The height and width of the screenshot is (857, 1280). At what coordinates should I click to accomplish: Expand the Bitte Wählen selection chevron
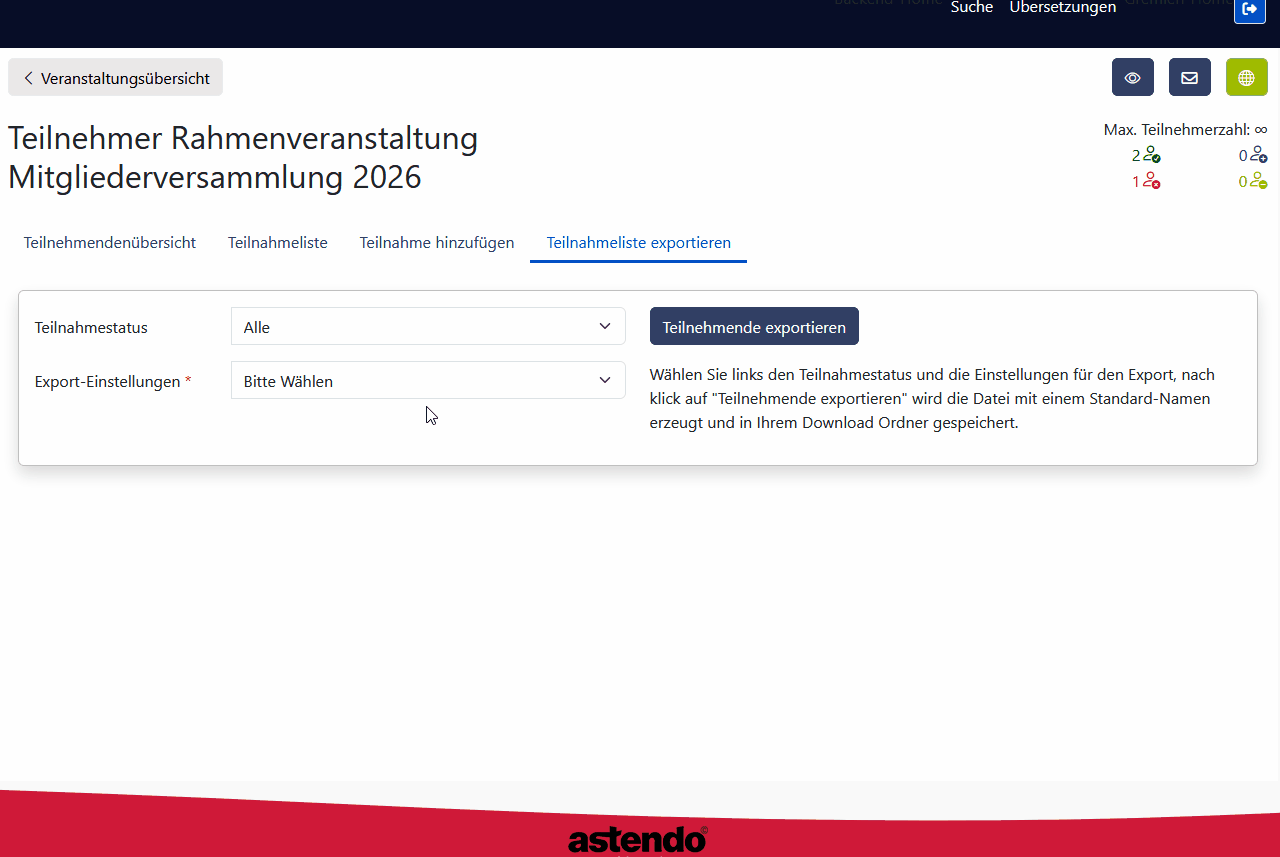coord(605,380)
